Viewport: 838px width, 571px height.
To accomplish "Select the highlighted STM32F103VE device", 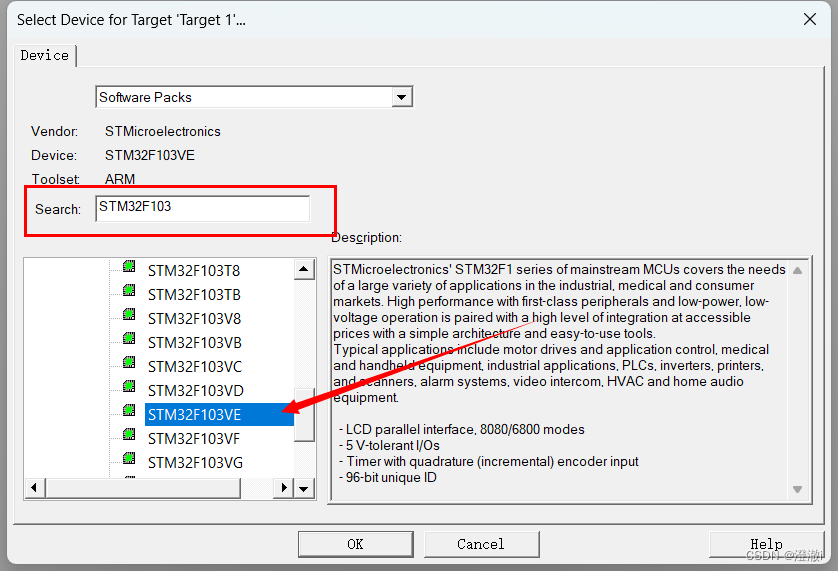I will tap(219, 415).
